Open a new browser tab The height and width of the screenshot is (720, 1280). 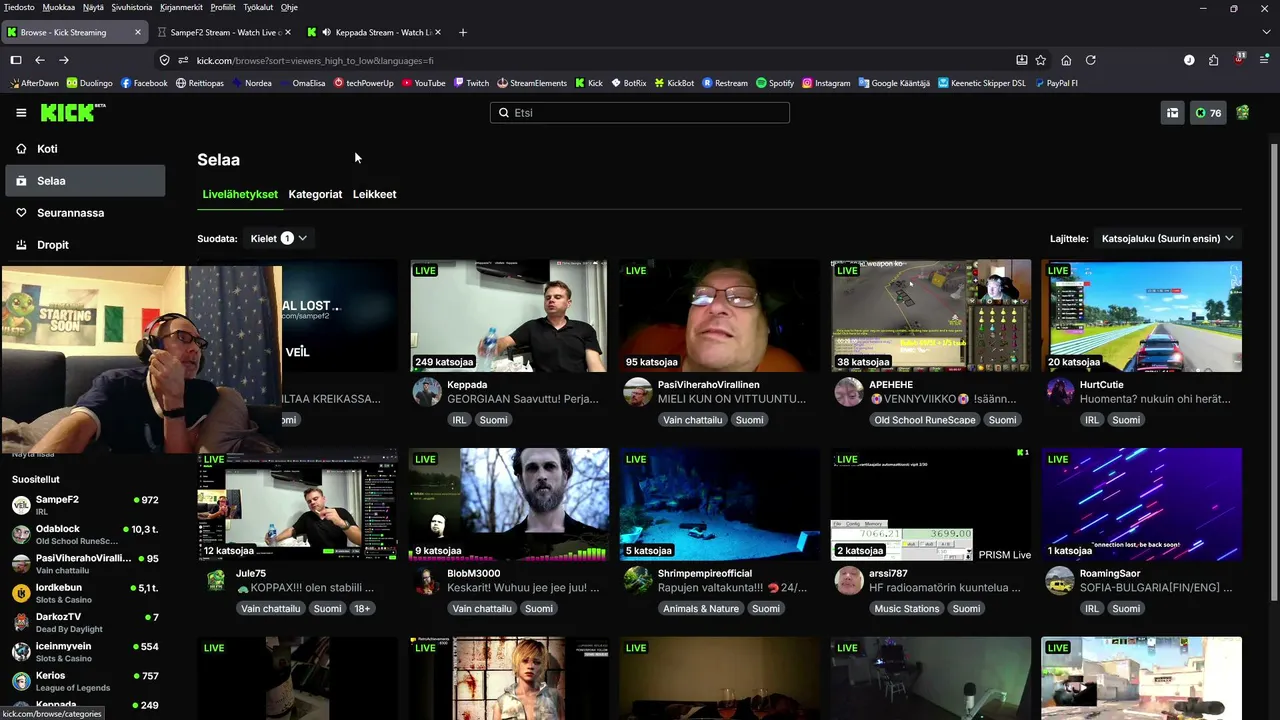[x=462, y=32]
